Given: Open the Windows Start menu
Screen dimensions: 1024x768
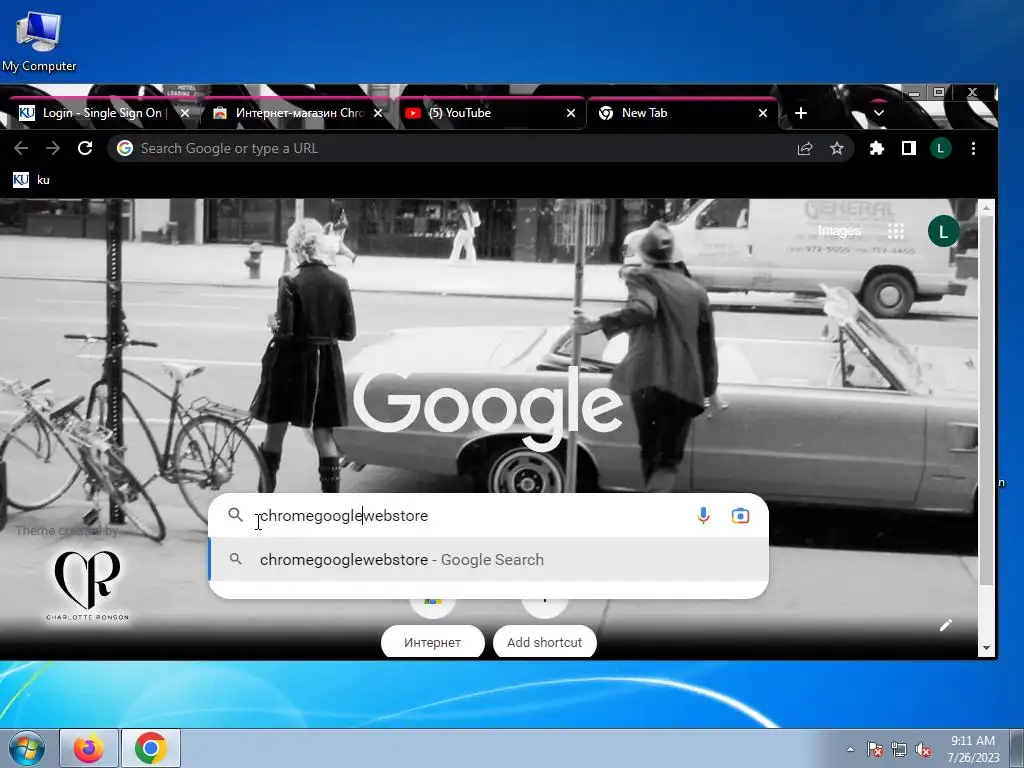Looking at the screenshot, I should [26, 748].
